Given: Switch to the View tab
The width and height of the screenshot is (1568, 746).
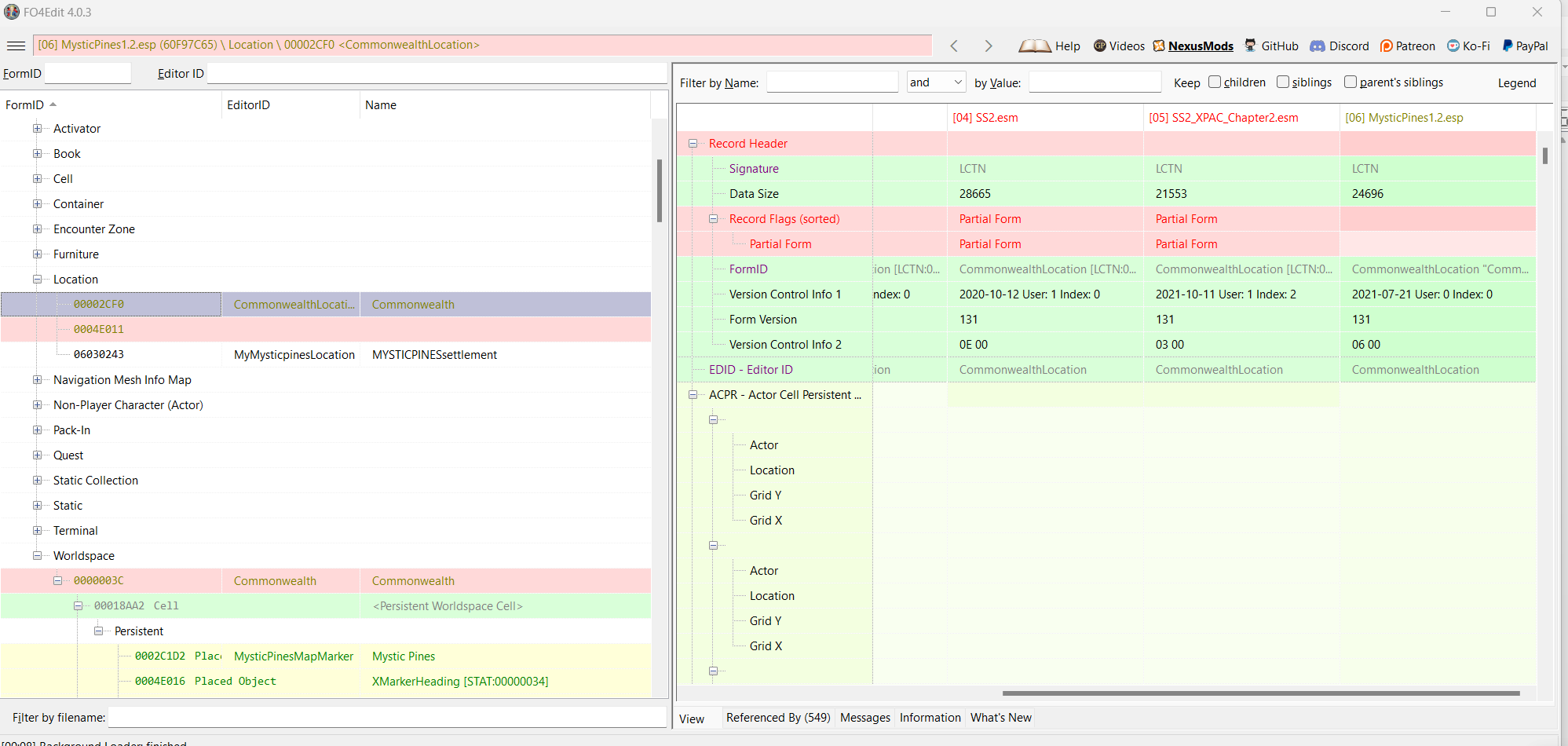Looking at the screenshot, I should pos(692,719).
